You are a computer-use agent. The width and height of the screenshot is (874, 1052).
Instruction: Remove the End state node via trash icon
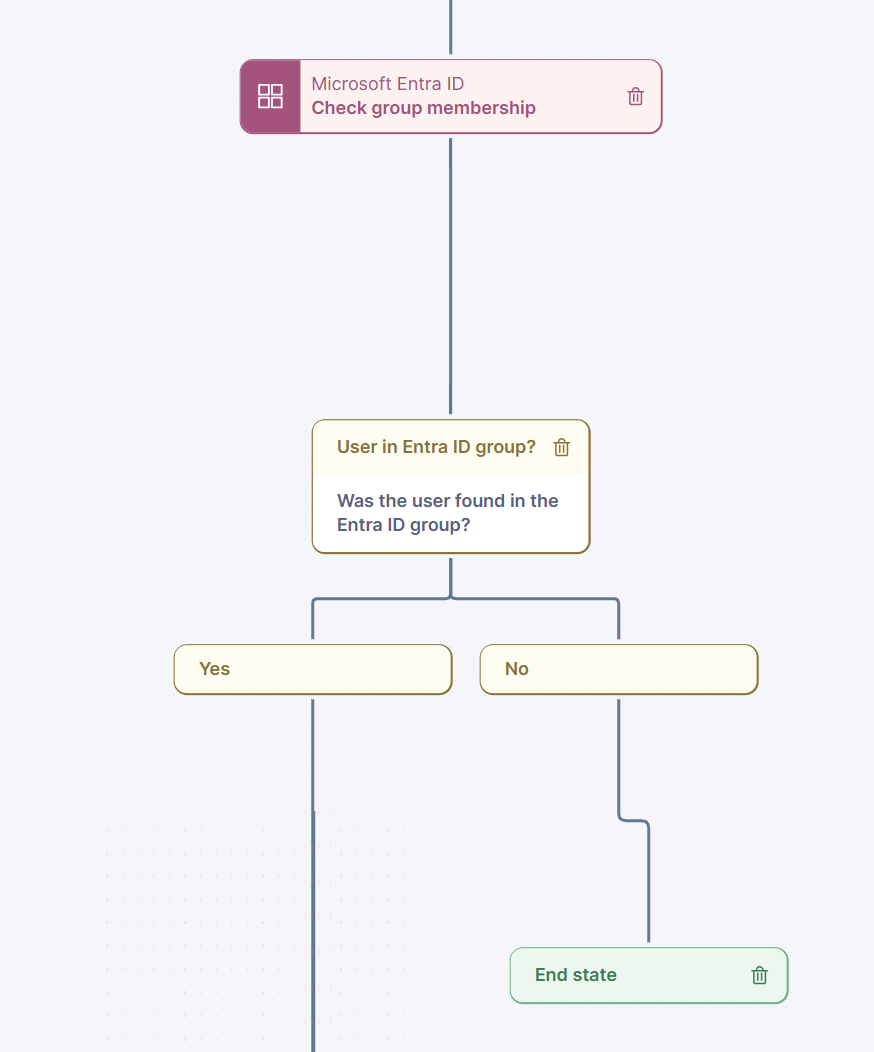[x=759, y=975]
